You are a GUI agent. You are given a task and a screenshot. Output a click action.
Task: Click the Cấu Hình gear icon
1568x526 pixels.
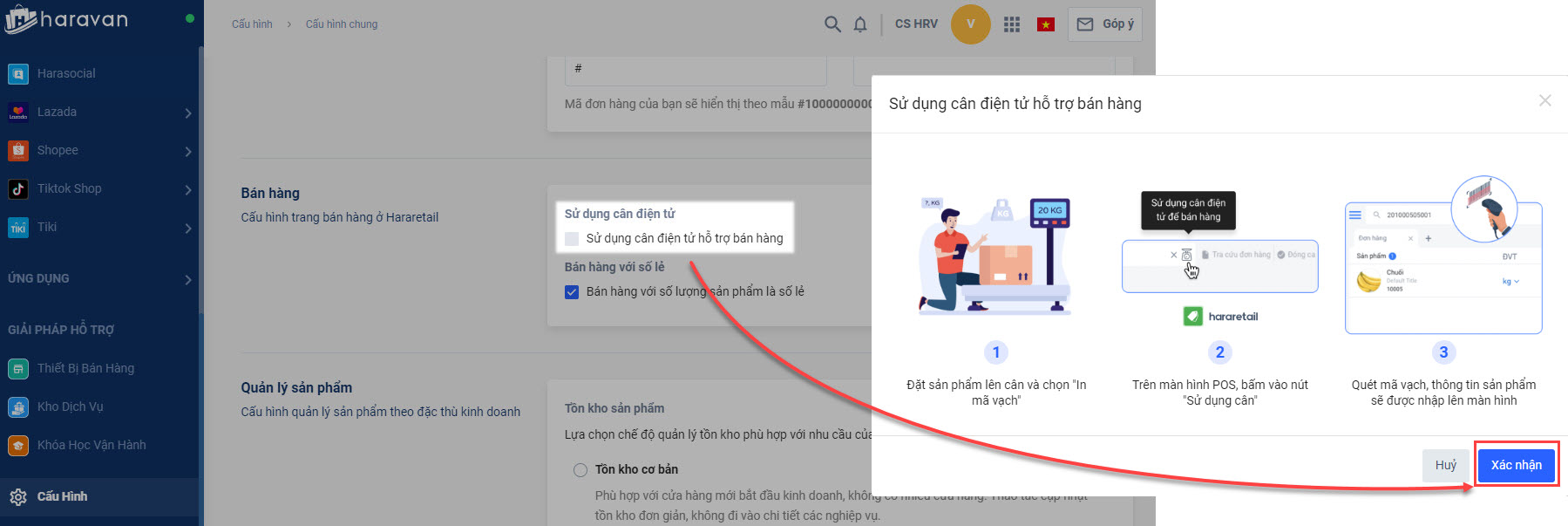point(18,497)
